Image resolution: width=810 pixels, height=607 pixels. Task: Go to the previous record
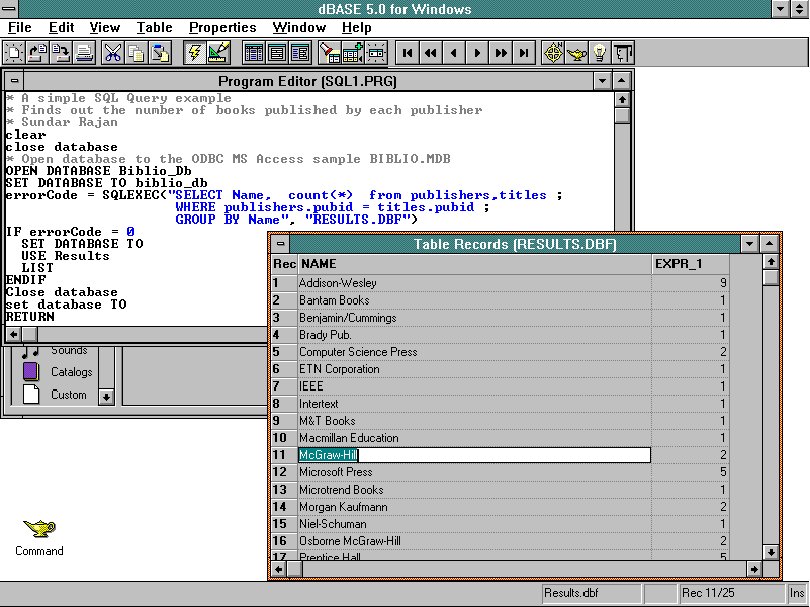point(454,53)
